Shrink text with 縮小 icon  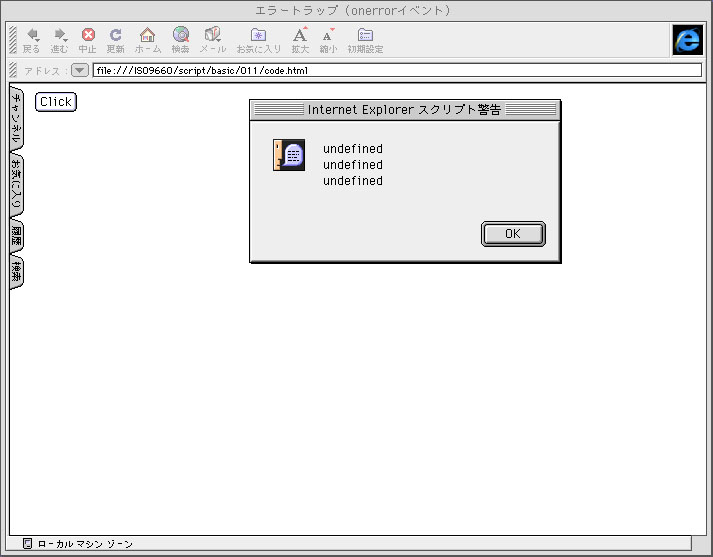click(328, 40)
